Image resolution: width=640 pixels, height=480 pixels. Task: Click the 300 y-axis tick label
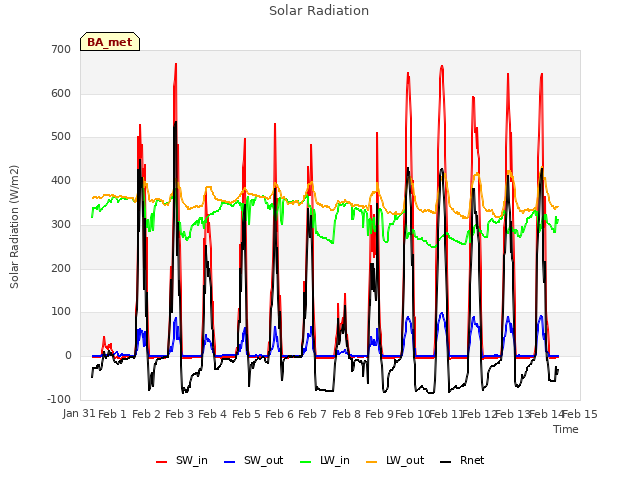tap(61, 224)
